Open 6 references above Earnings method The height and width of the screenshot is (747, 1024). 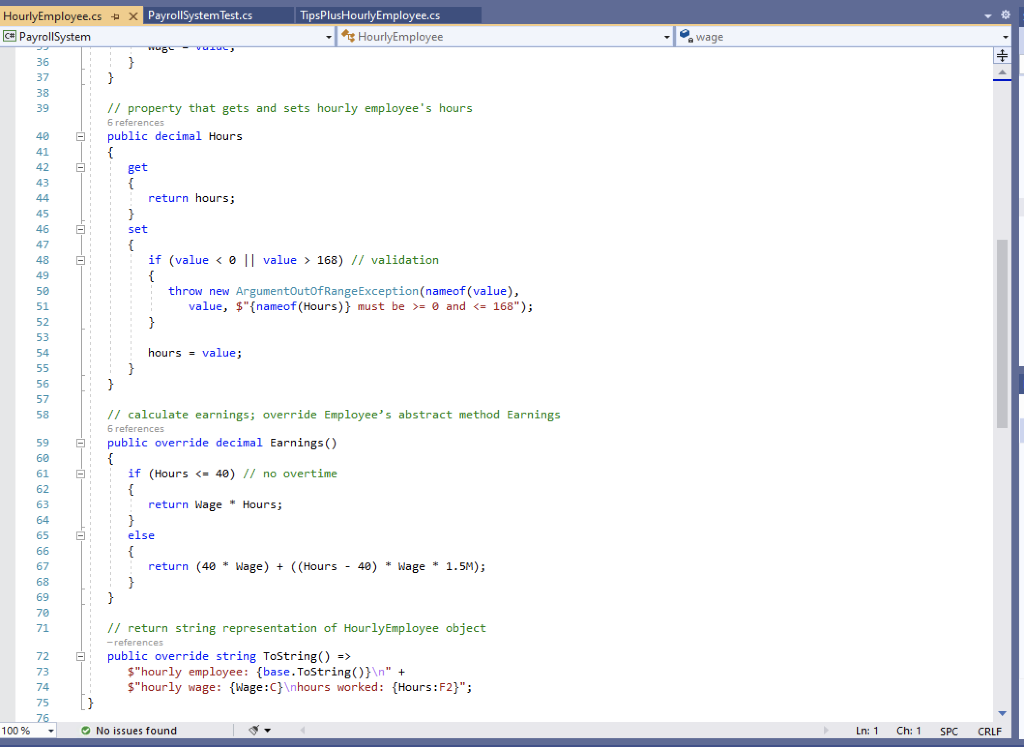coord(136,429)
